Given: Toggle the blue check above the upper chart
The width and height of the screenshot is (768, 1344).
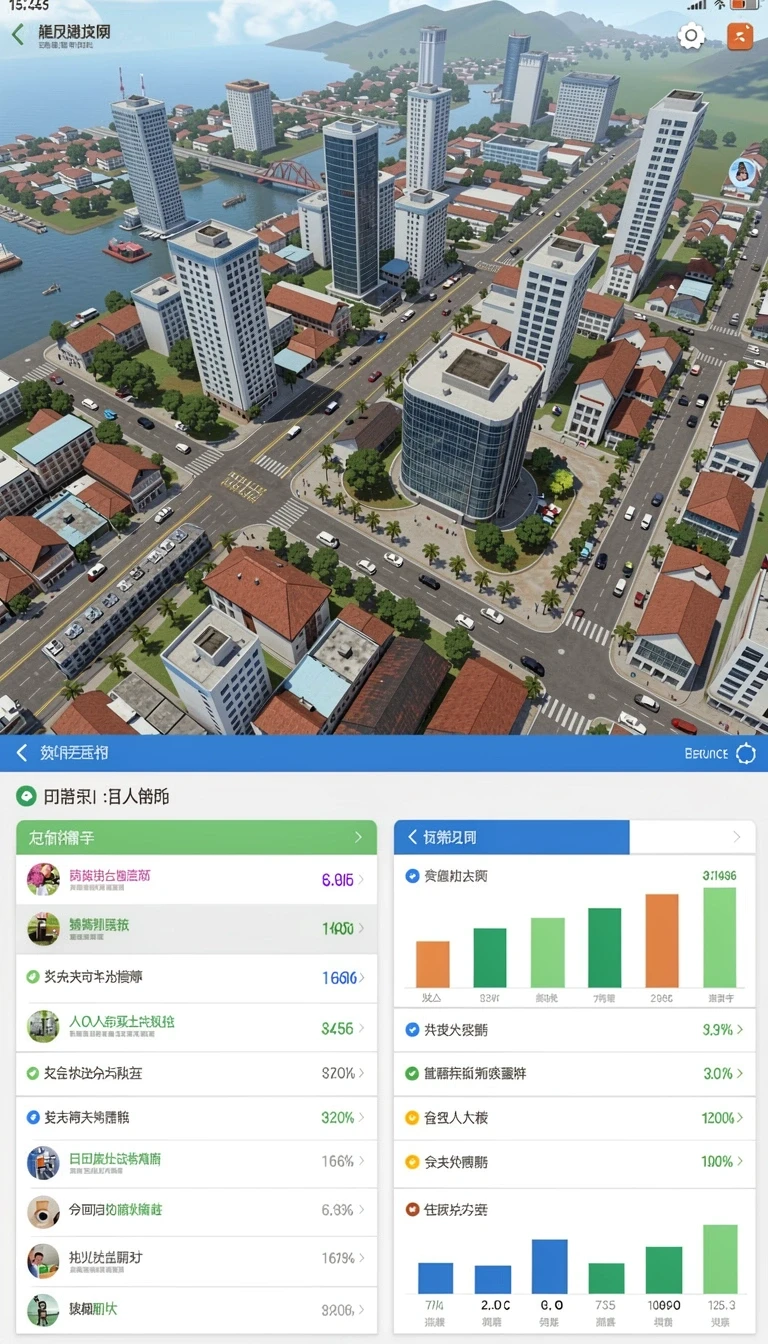Looking at the screenshot, I should (x=411, y=876).
